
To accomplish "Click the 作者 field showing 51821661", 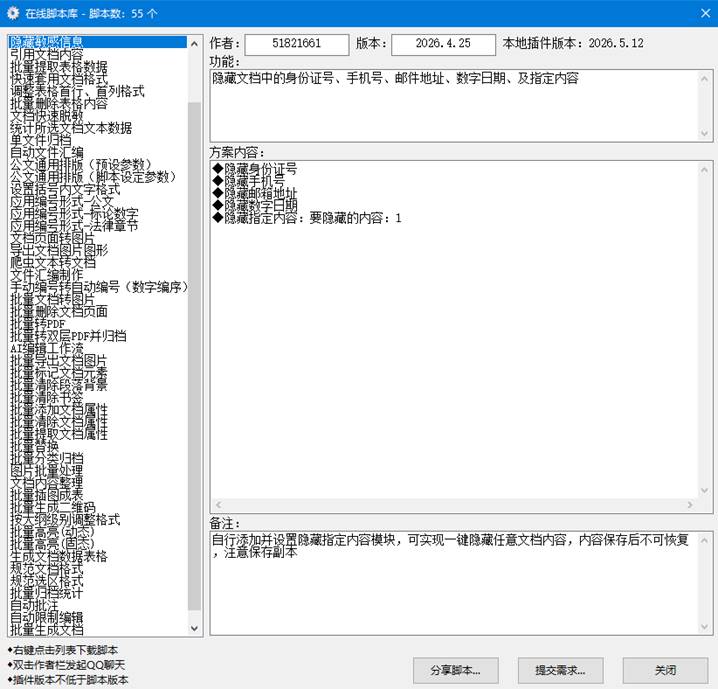I will (297, 44).
